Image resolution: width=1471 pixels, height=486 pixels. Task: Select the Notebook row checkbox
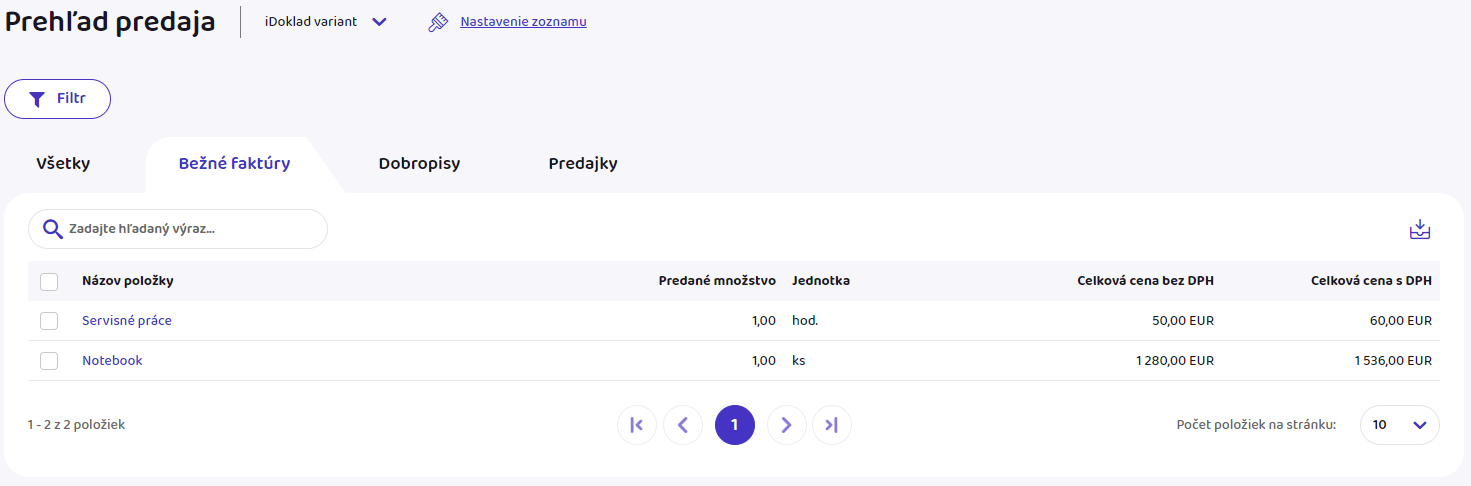49,361
